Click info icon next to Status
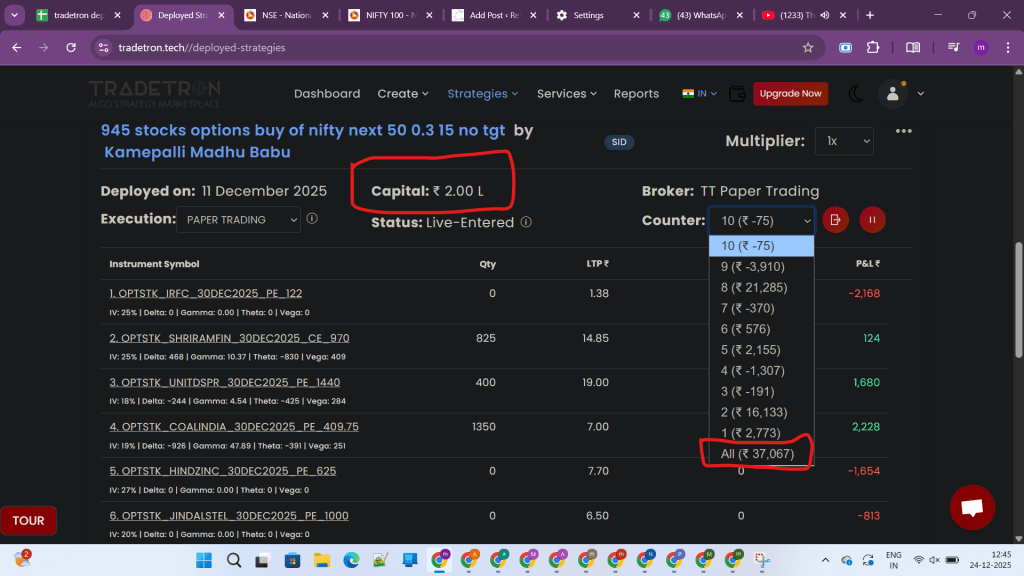1024x576 pixels. pyautogui.click(x=526, y=222)
